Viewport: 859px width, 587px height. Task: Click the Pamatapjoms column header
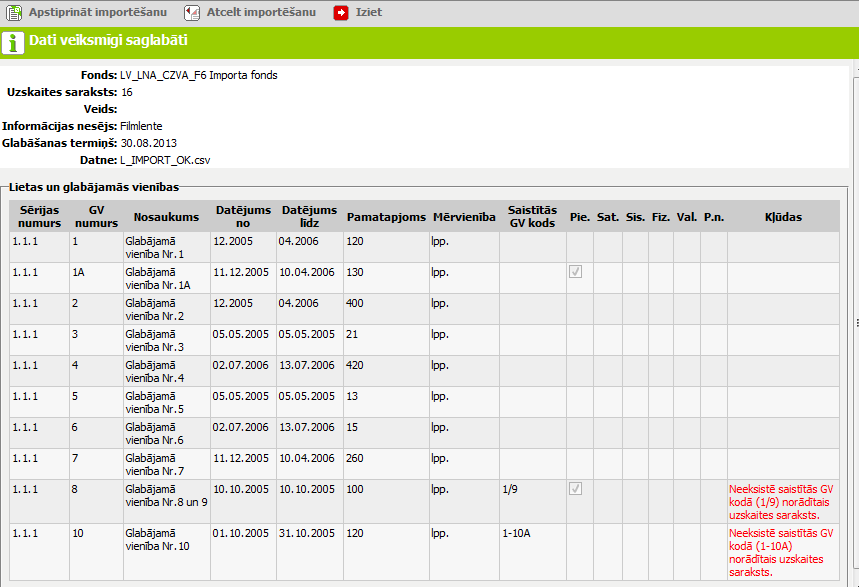tap(386, 217)
